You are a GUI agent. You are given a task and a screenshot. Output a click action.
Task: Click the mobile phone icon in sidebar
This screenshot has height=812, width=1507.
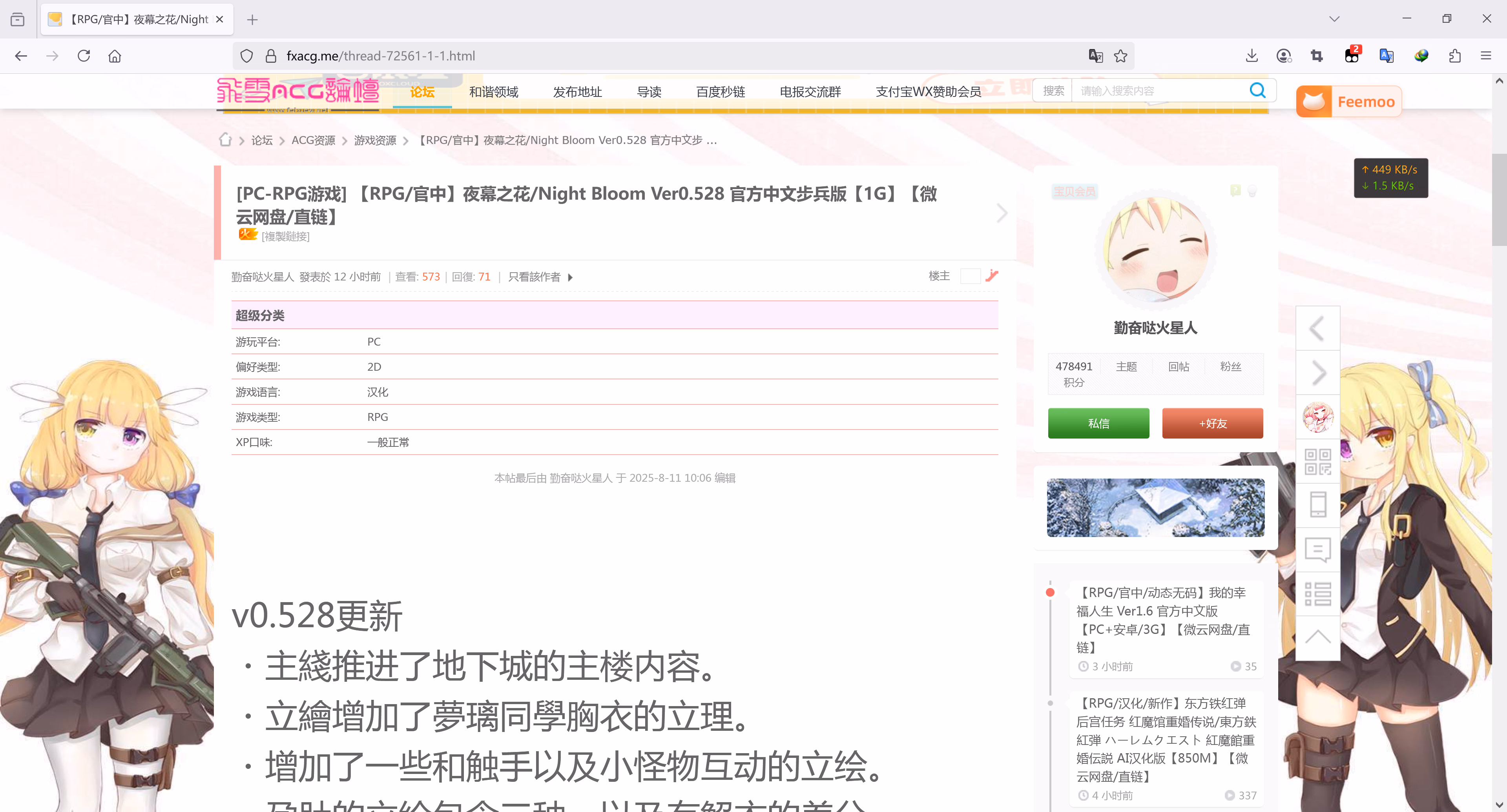pyautogui.click(x=1317, y=505)
